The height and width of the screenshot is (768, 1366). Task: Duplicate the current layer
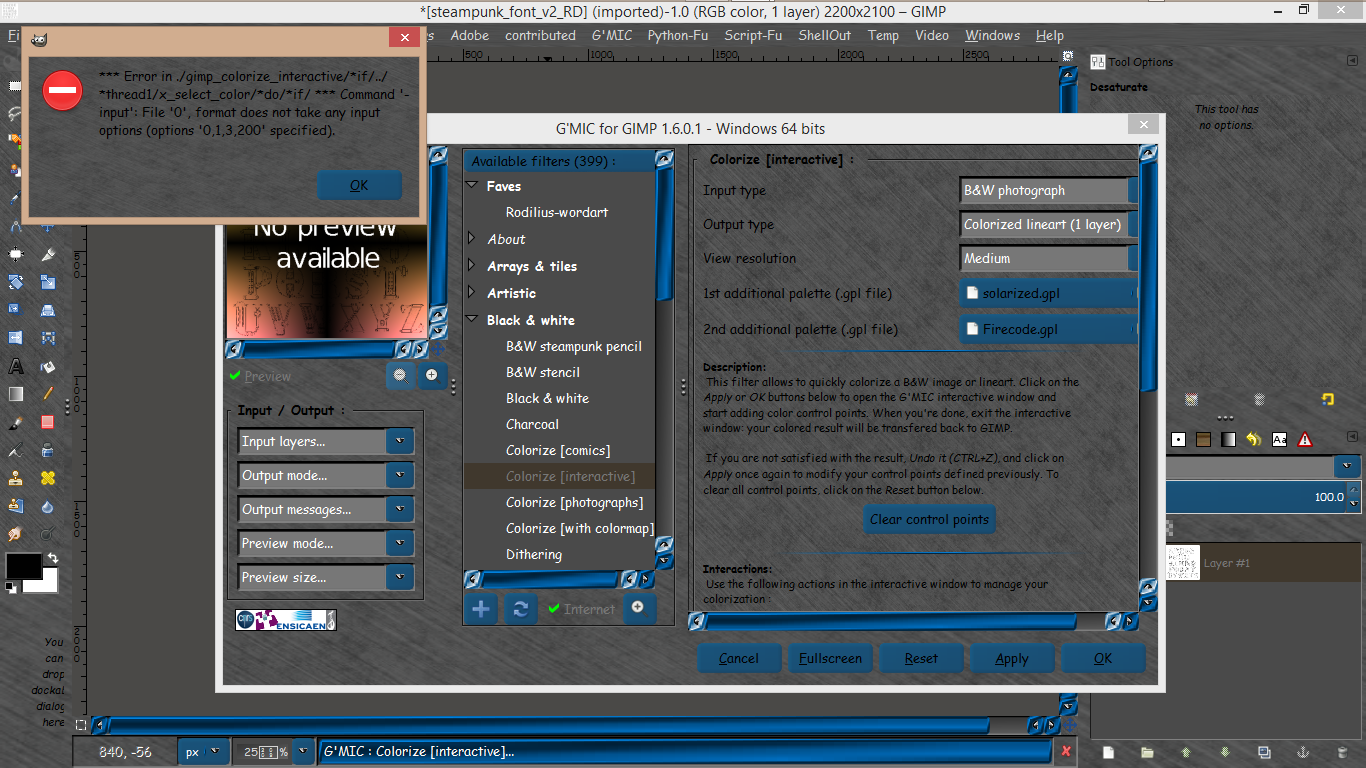pos(1264,752)
